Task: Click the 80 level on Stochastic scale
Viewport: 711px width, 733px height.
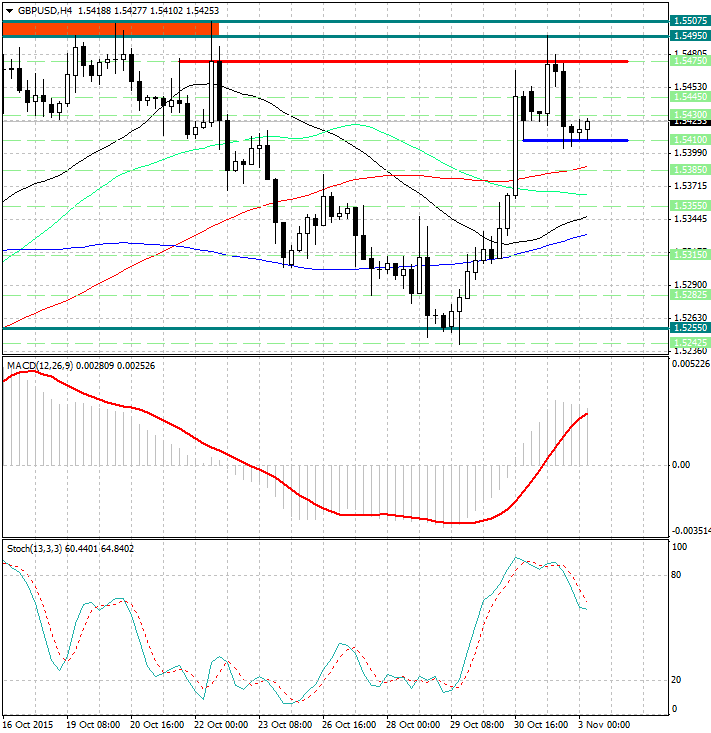Action: click(678, 575)
